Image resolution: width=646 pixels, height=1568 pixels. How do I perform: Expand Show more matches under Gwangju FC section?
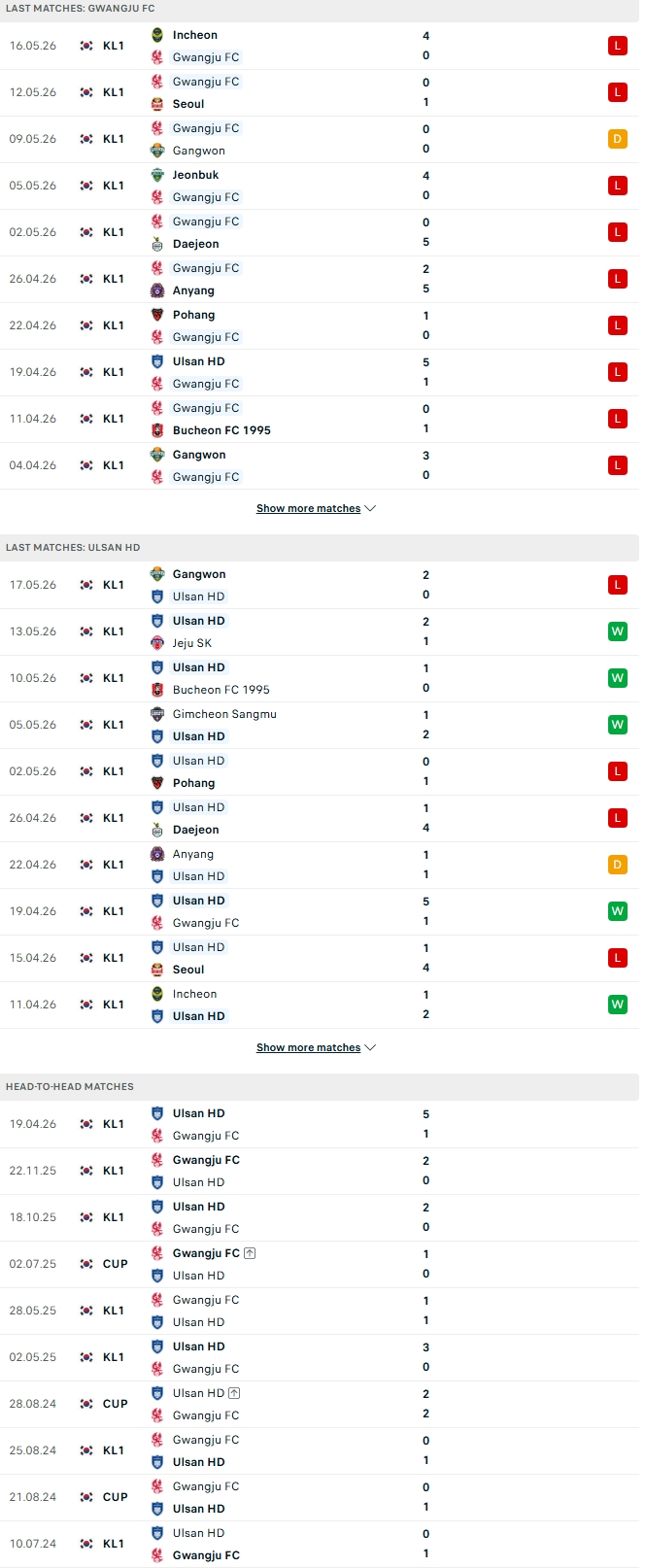coord(316,508)
